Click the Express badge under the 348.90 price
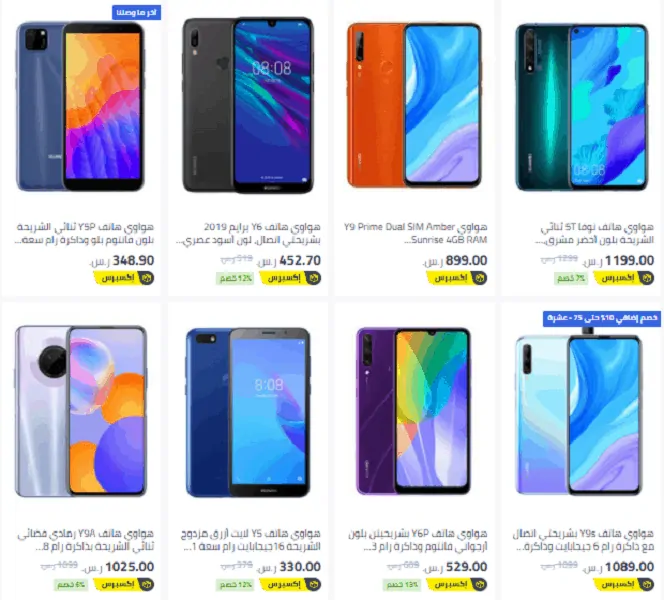 (x=124, y=278)
